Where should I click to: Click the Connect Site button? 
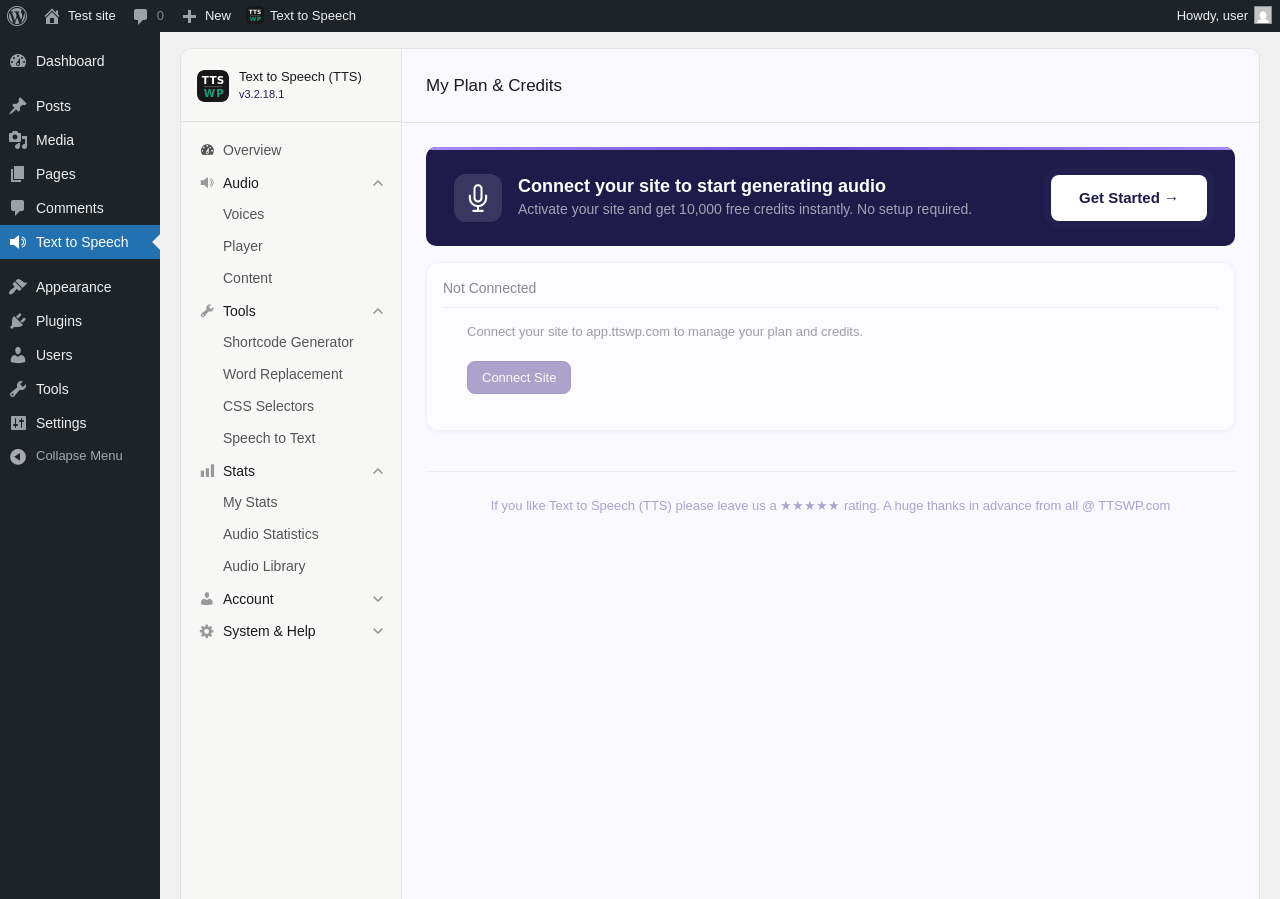click(519, 377)
